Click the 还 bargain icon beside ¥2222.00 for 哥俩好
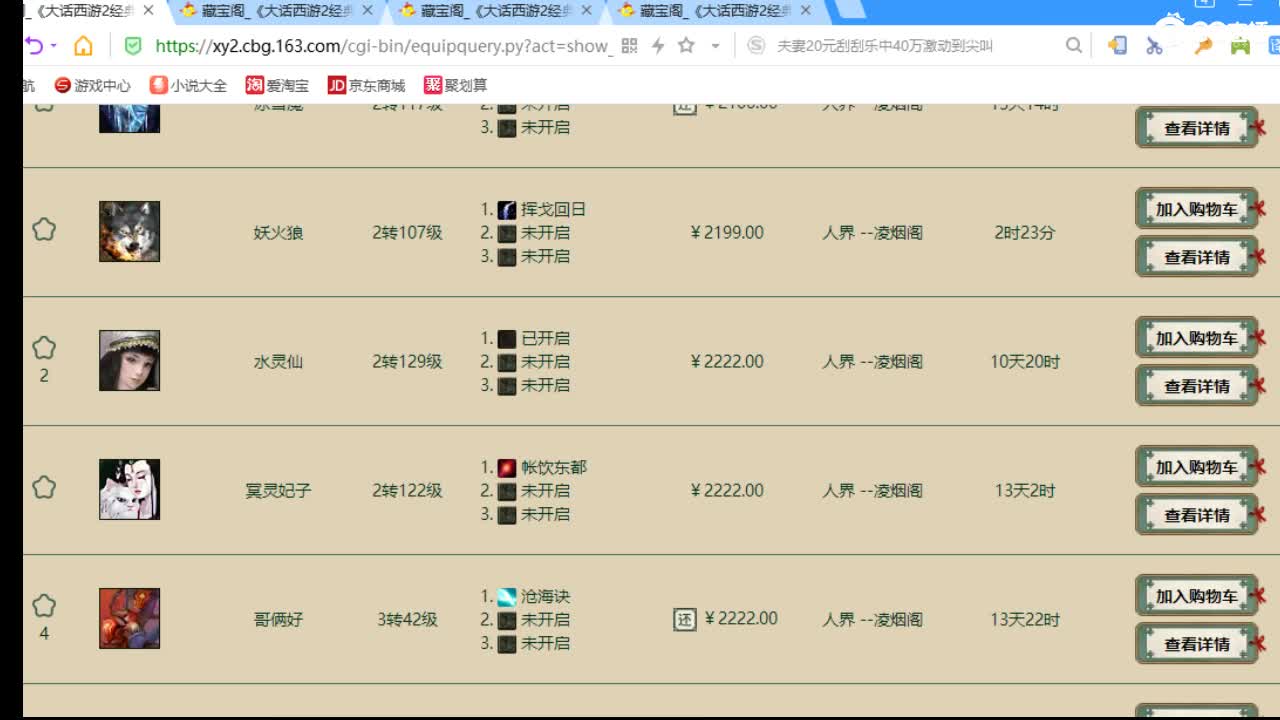Viewport: 1280px width, 720px height. click(684, 619)
